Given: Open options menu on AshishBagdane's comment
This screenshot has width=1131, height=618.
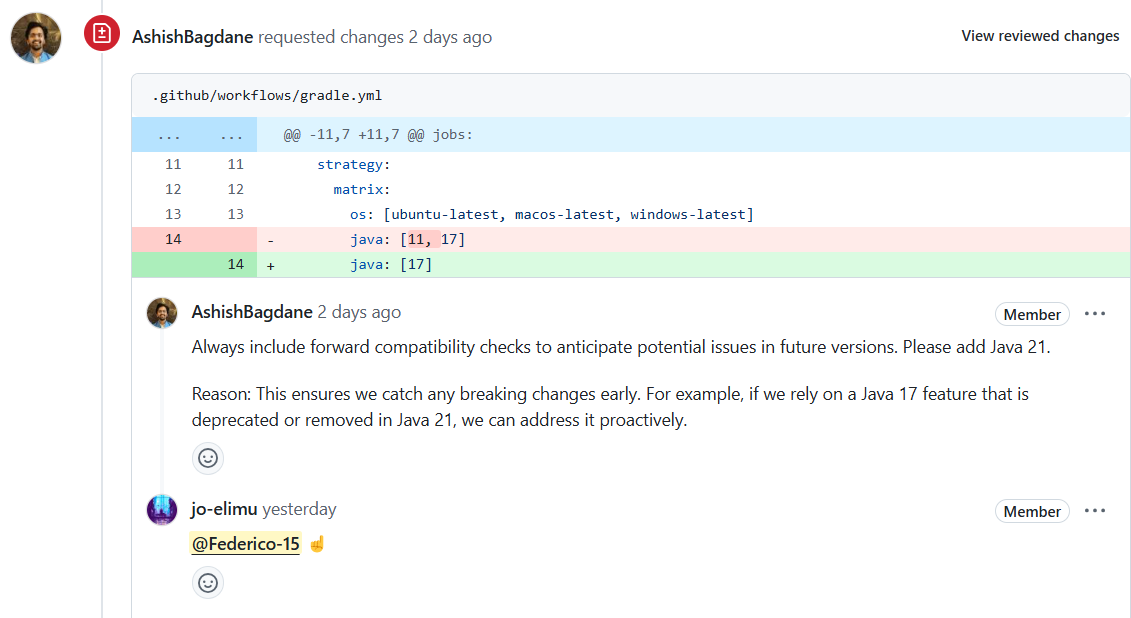Looking at the screenshot, I should 1095,314.
